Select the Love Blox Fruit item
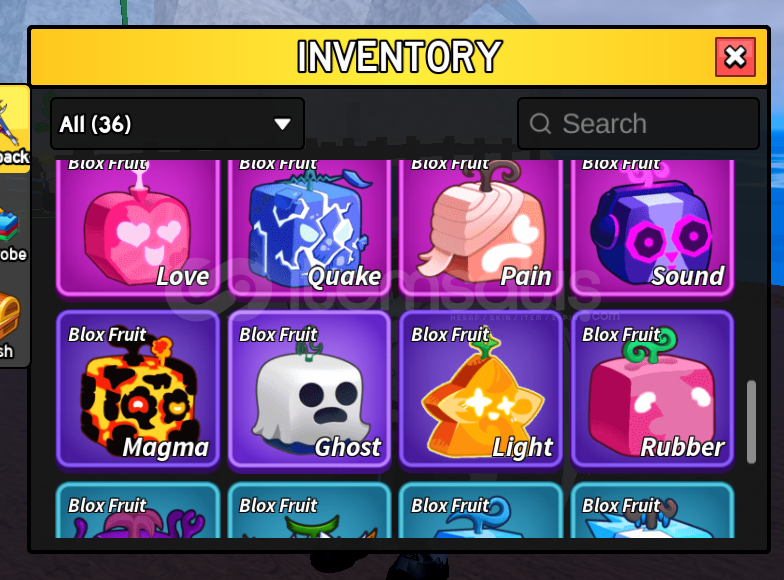The height and width of the screenshot is (580, 784). 138,227
